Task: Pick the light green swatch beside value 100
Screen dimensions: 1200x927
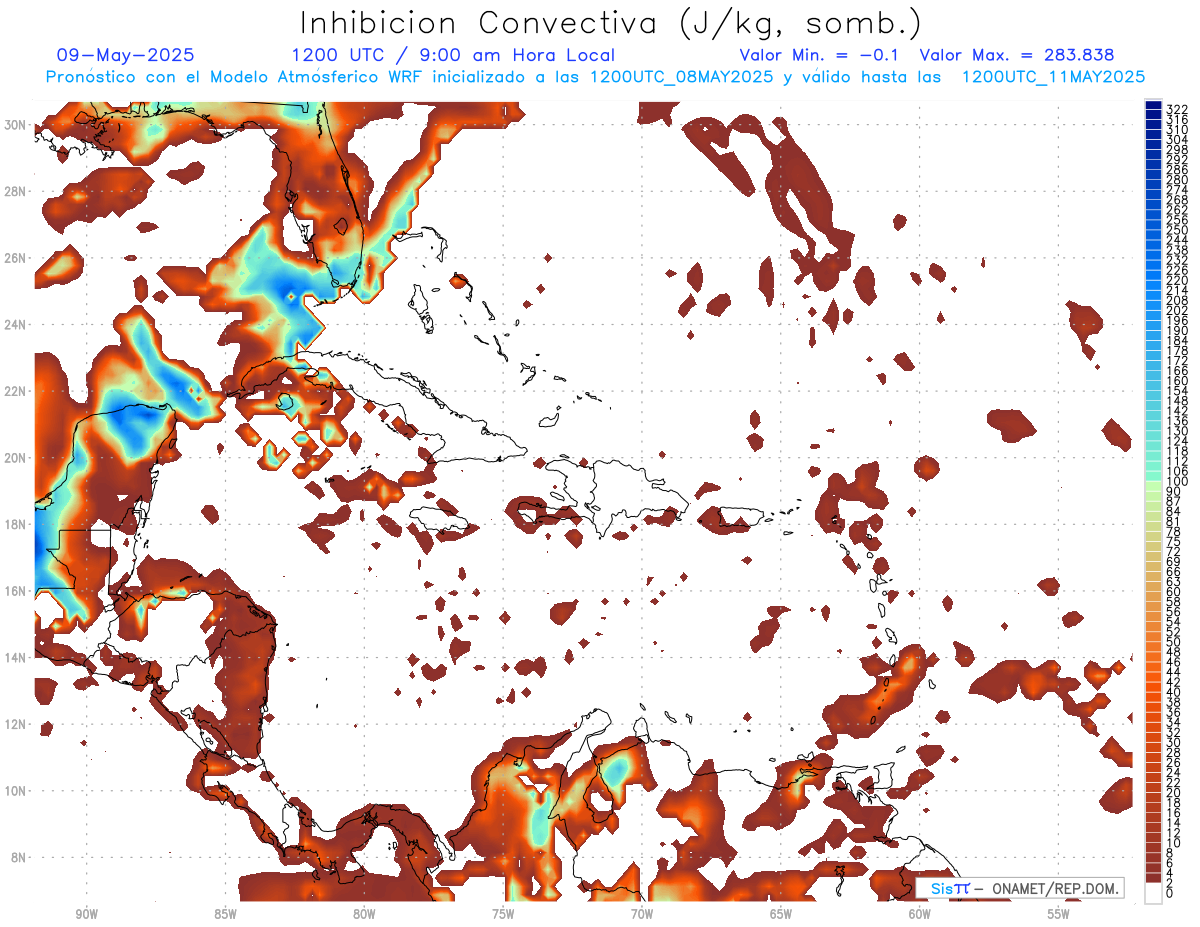Action: click(1153, 486)
